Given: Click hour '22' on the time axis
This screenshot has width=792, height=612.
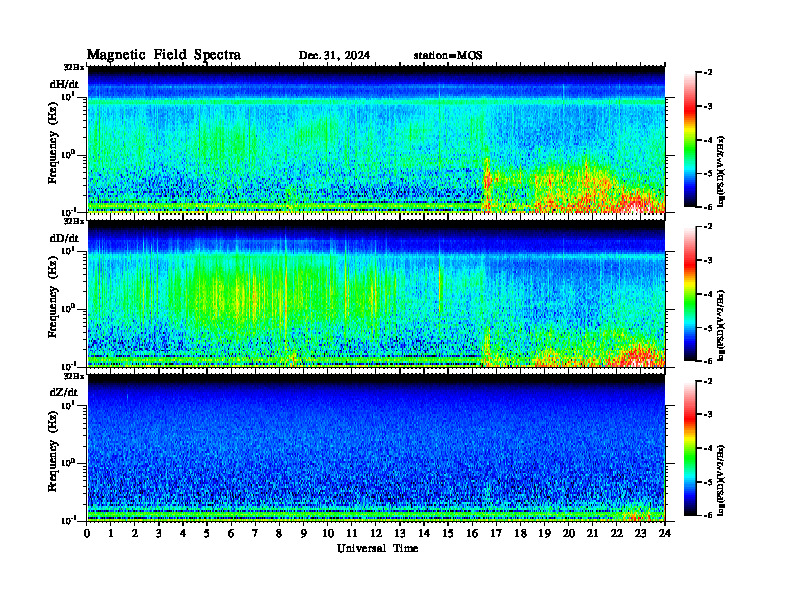Looking at the screenshot, I should pyautogui.click(x=617, y=534).
